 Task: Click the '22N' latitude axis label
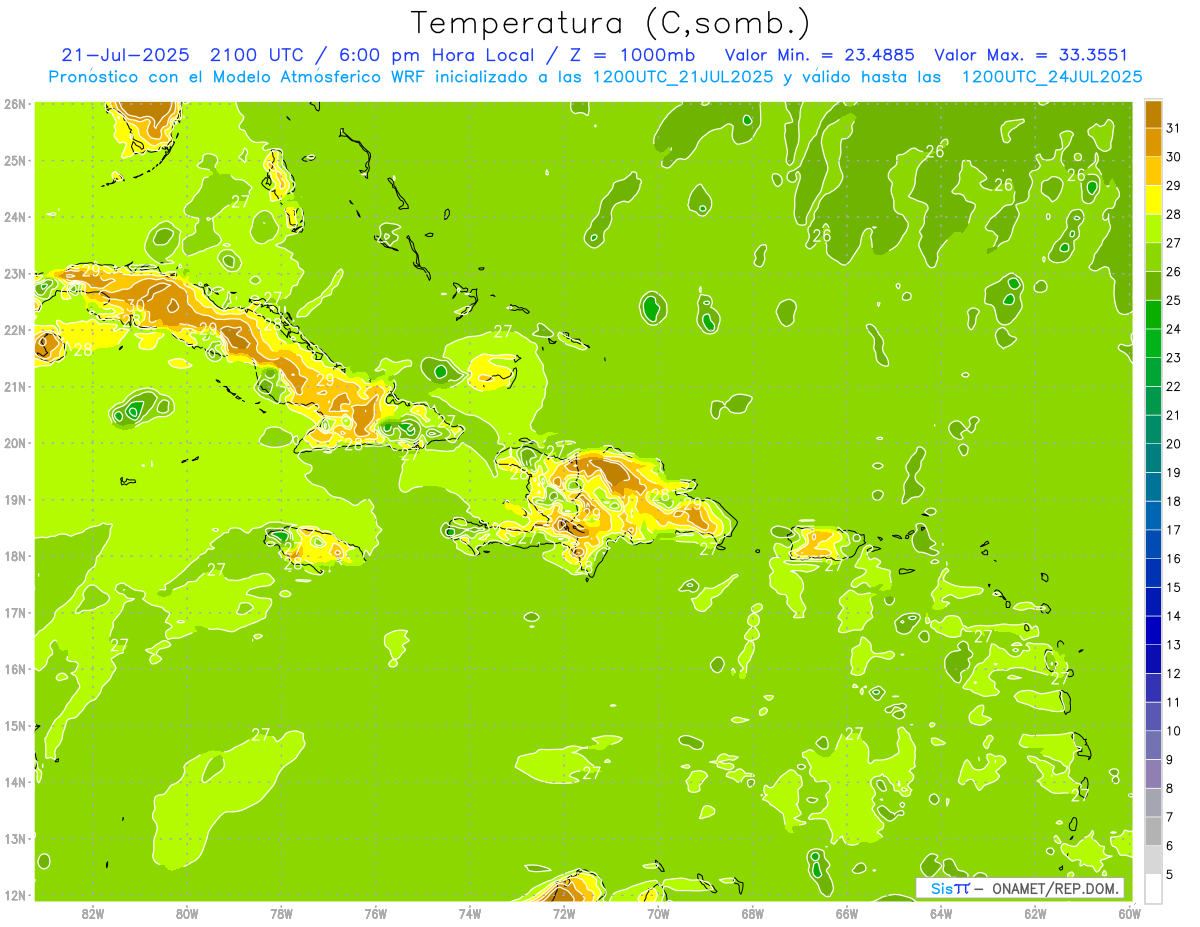point(15,330)
